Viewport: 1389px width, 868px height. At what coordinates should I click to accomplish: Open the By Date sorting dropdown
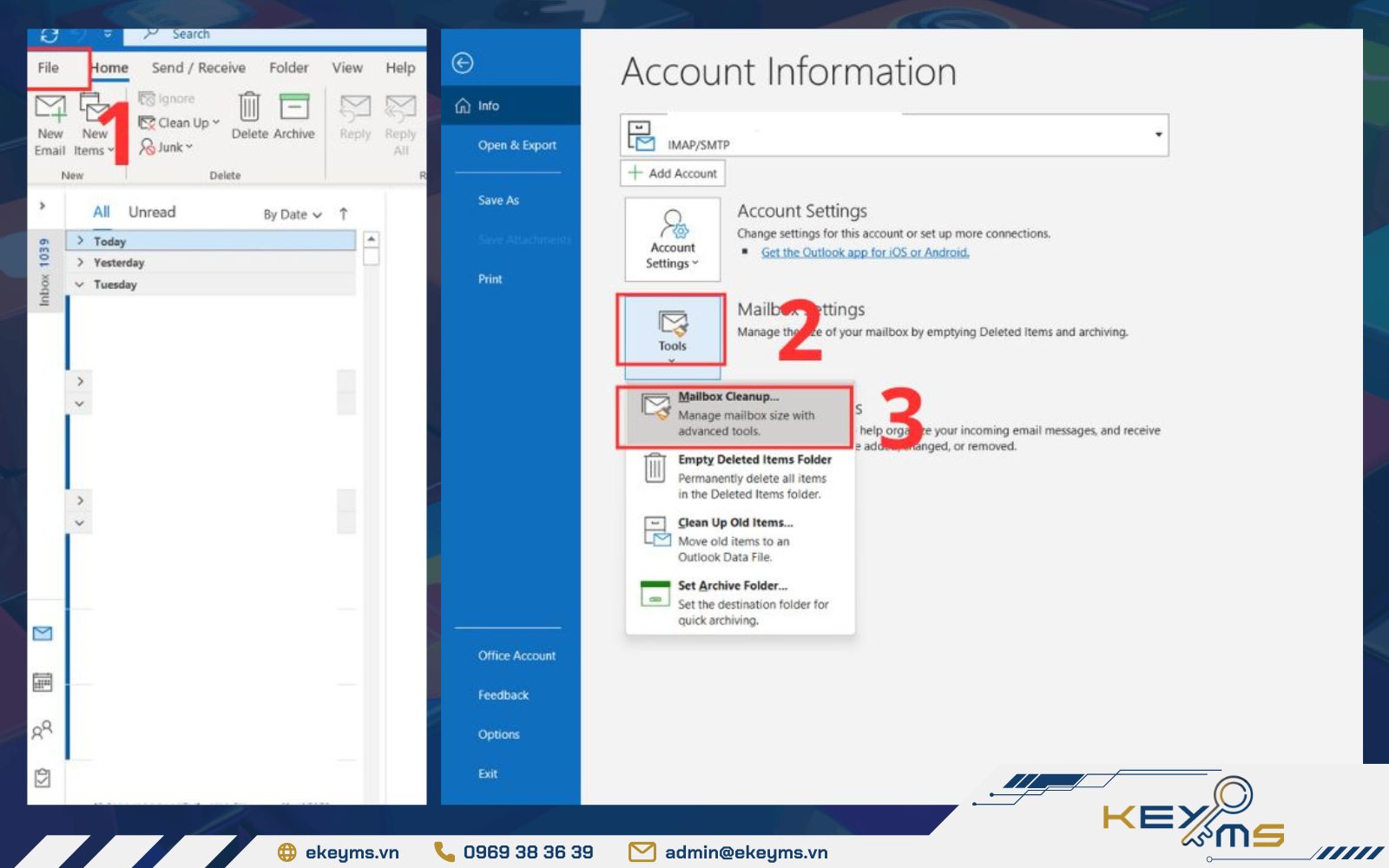point(292,214)
